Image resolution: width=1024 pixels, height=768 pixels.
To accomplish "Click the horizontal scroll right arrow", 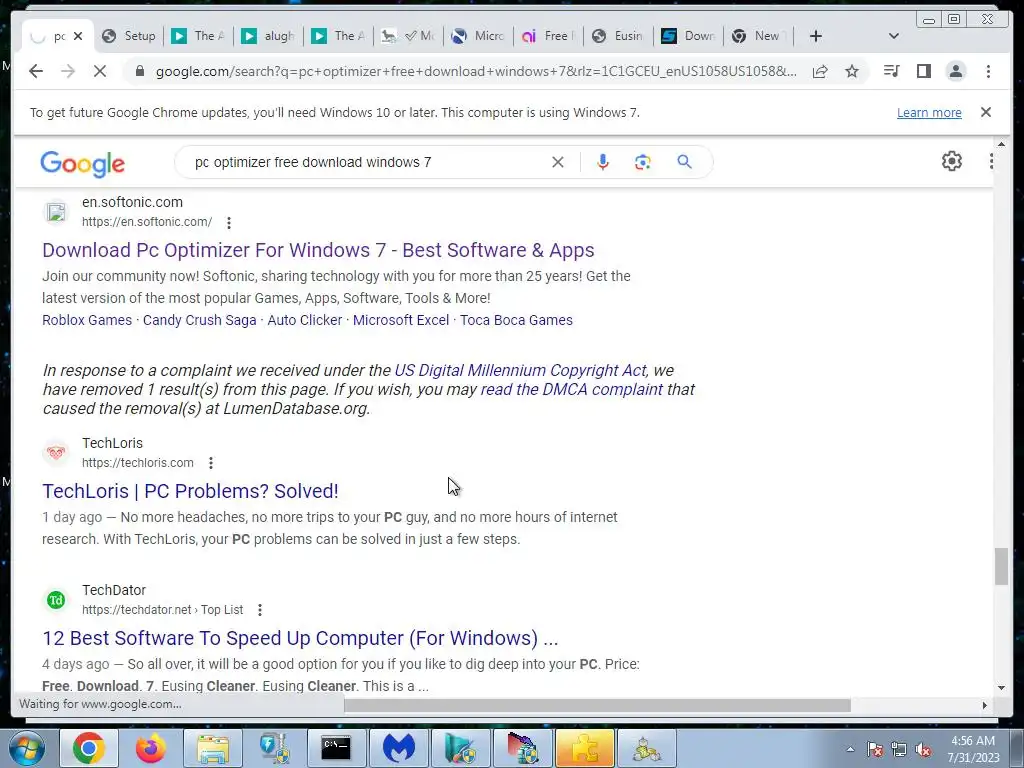I will tap(984, 705).
